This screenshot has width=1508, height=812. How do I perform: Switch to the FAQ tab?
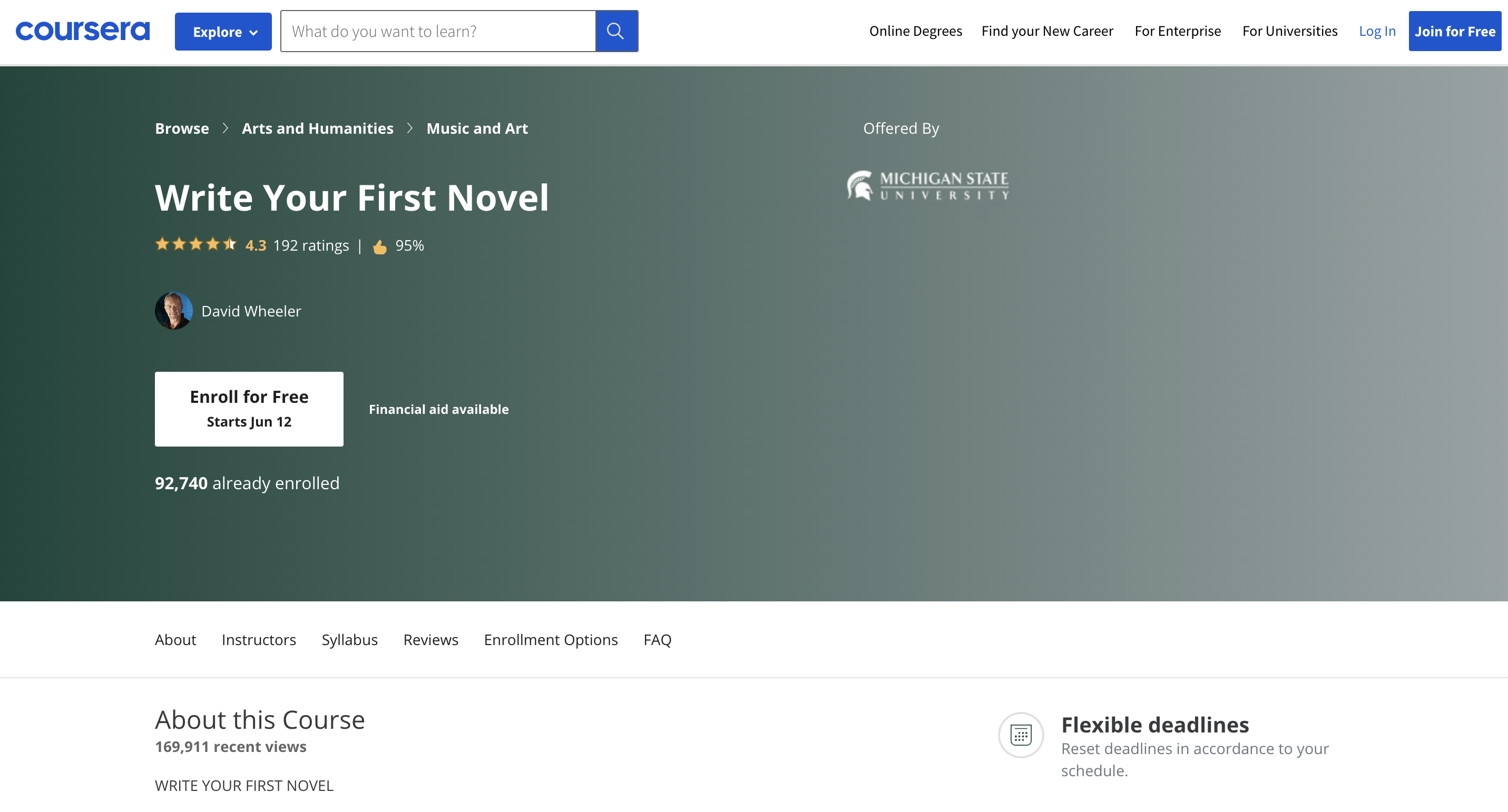658,640
